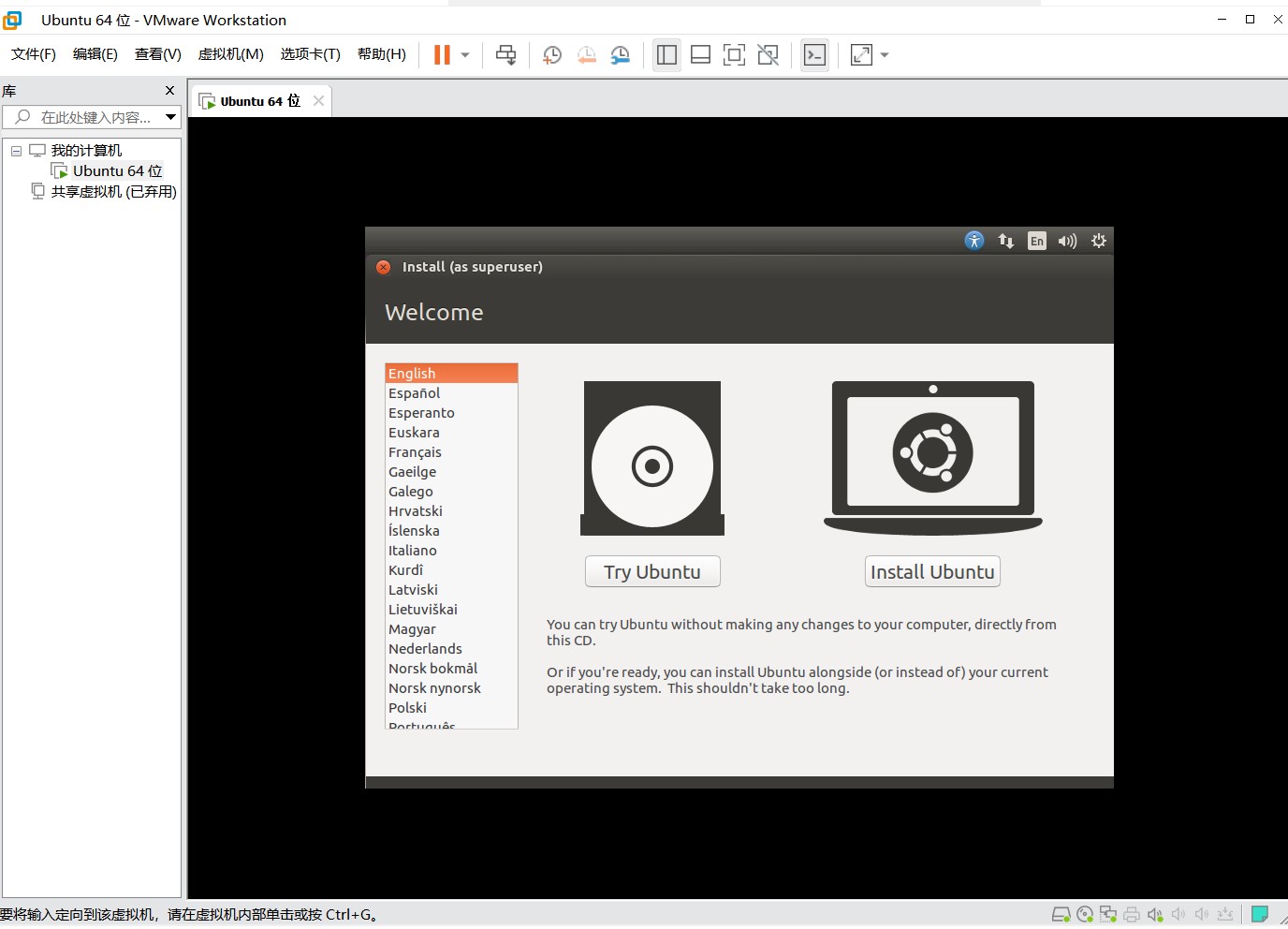The image size is (1288, 929).
Task: Click the Pause virtual machine icon
Action: tap(442, 55)
